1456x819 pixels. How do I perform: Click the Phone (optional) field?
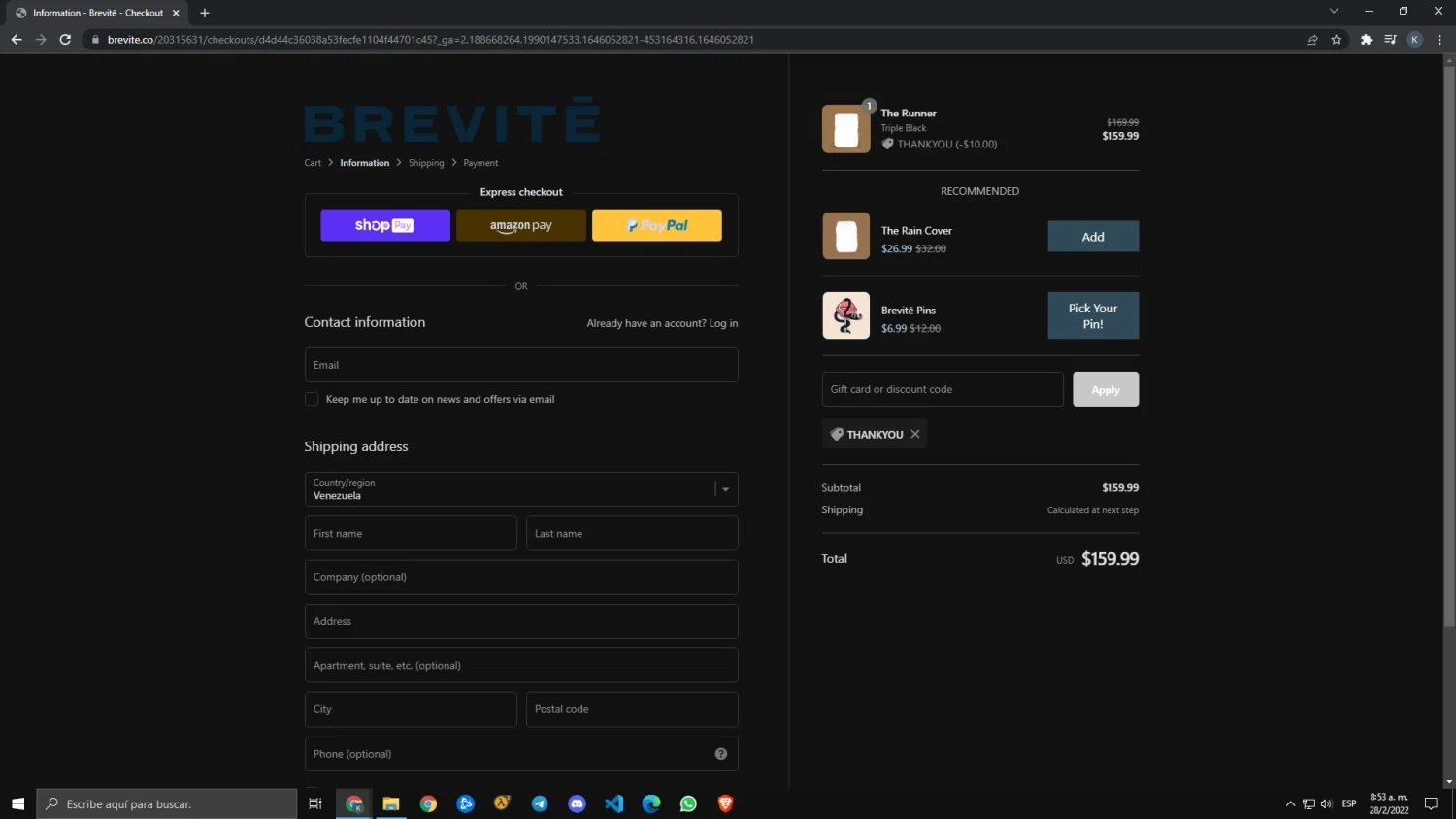click(x=521, y=754)
